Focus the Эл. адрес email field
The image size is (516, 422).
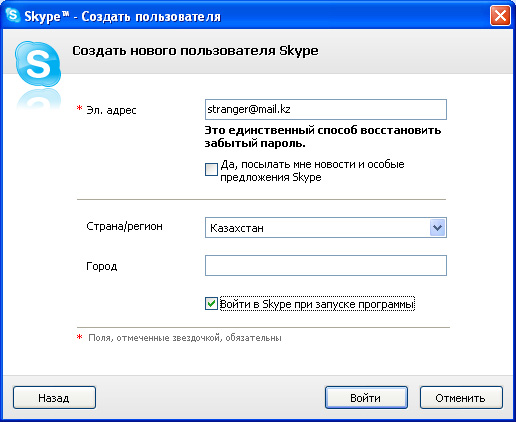tap(326, 109)
